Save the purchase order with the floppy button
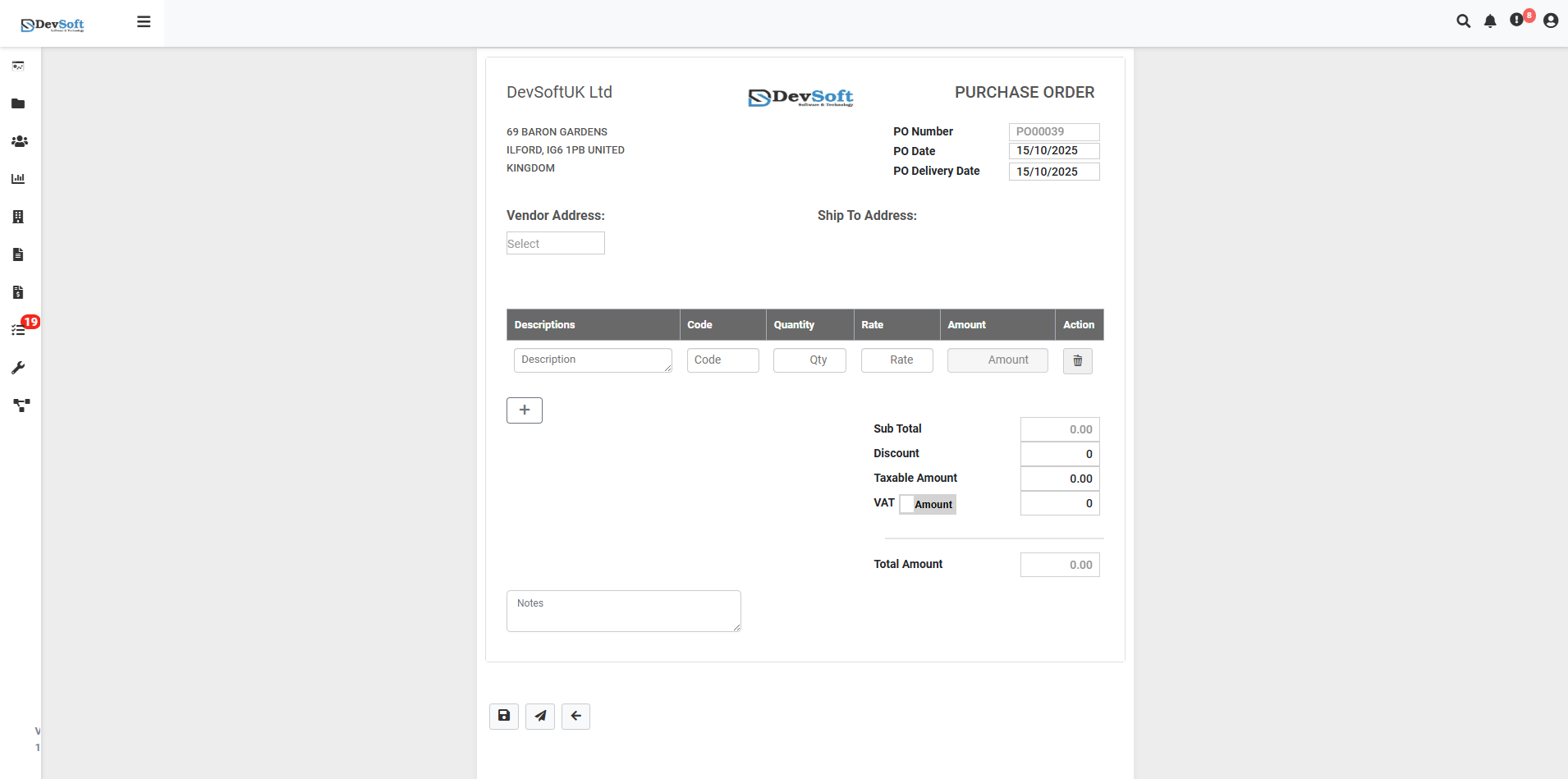The height and width of the screenshot is (779, 1568). (503, 716)
